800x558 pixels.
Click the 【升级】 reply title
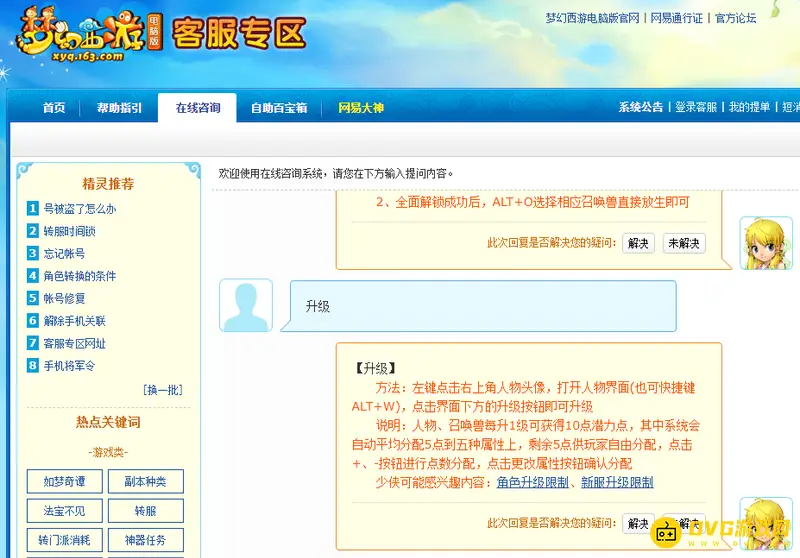375,368
